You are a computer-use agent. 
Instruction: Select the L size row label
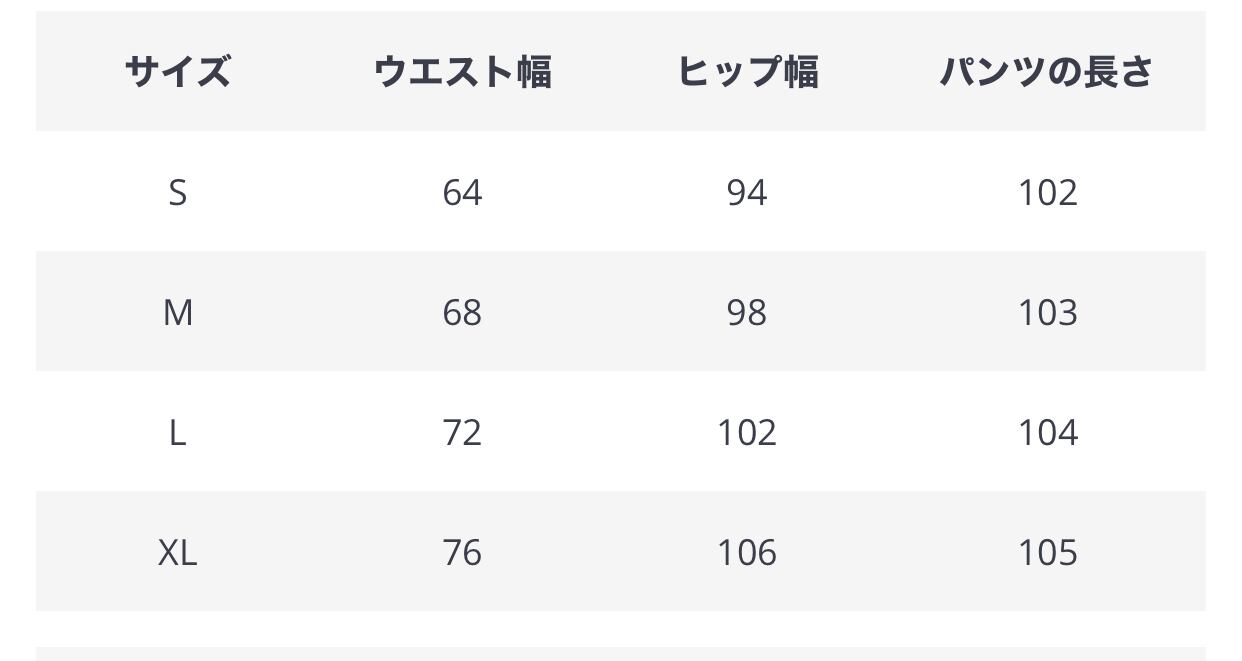pyautogui.click(x=177, y=432)
